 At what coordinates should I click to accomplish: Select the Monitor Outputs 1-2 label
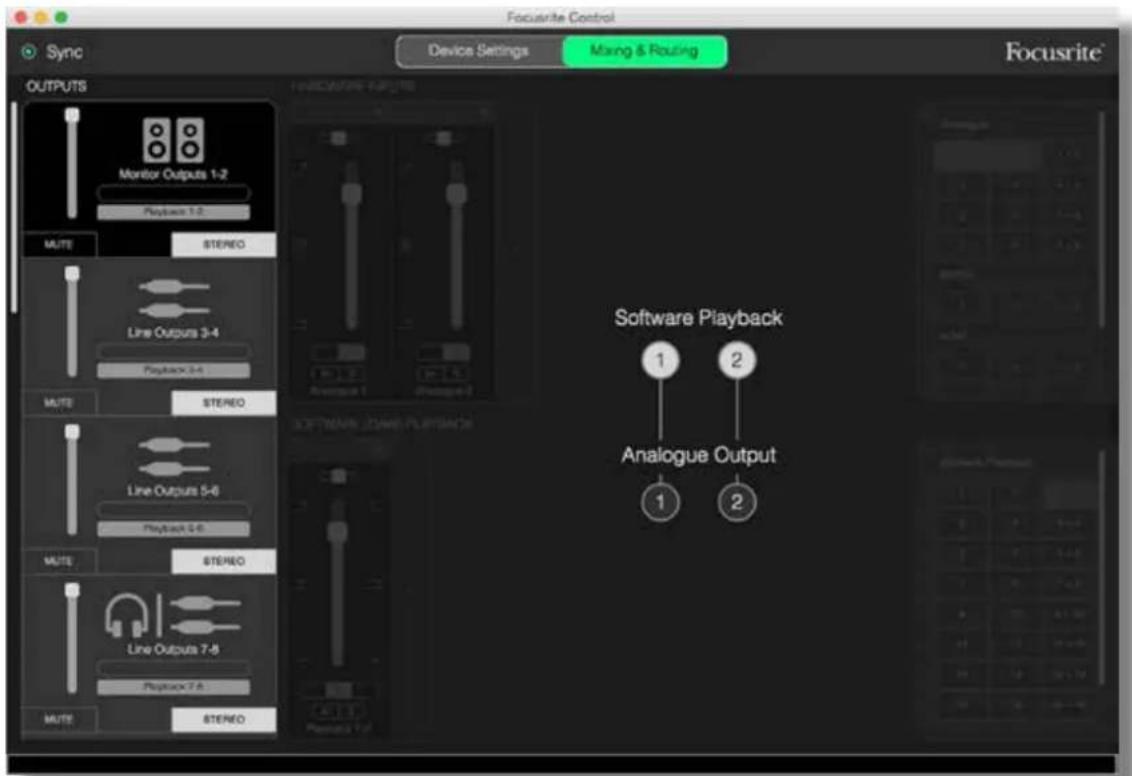(x=173, y=174)
